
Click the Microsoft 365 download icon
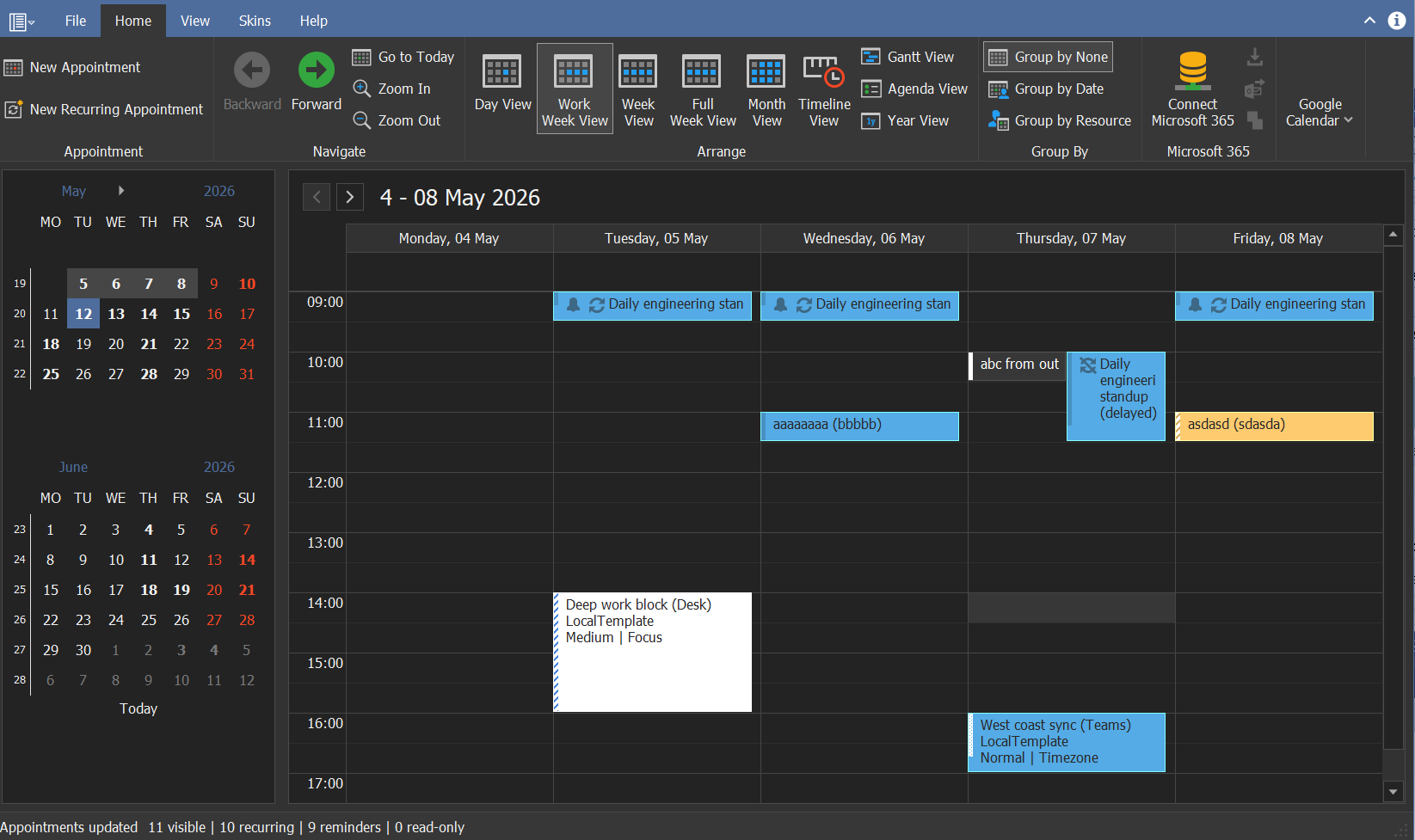click(1255, 57)
